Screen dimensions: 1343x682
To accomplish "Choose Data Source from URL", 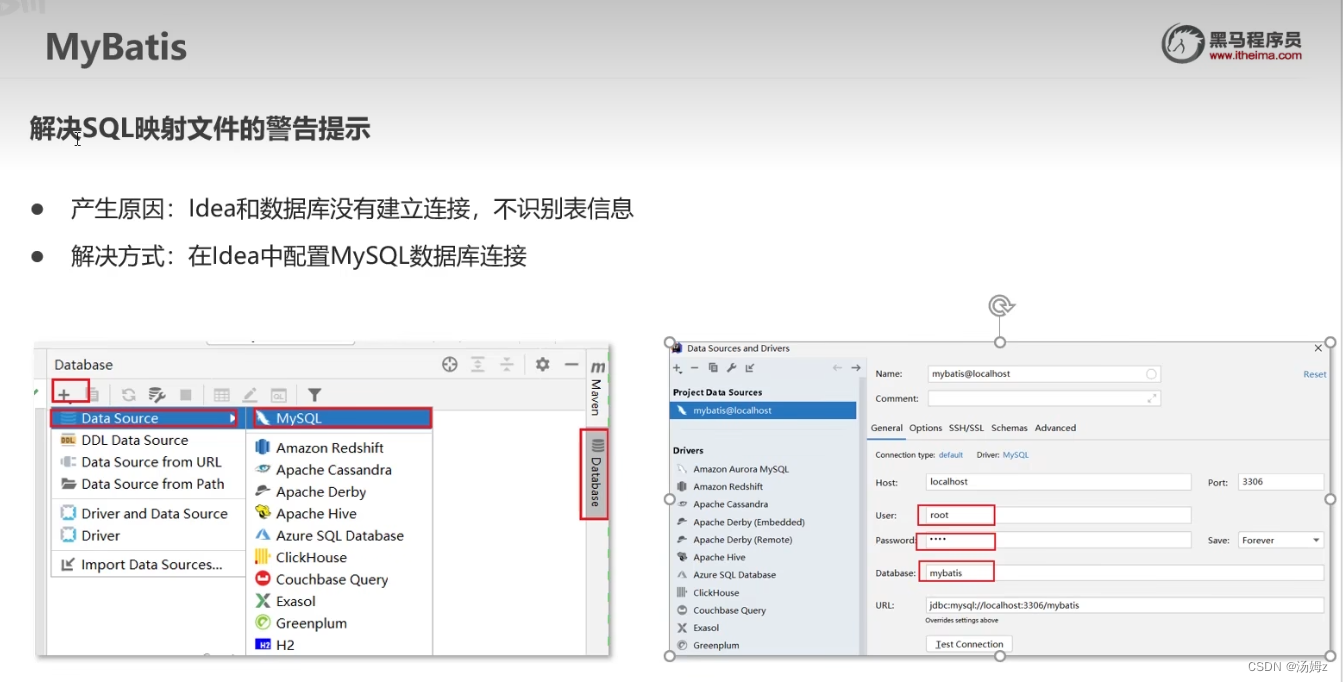I will point(148,462).
